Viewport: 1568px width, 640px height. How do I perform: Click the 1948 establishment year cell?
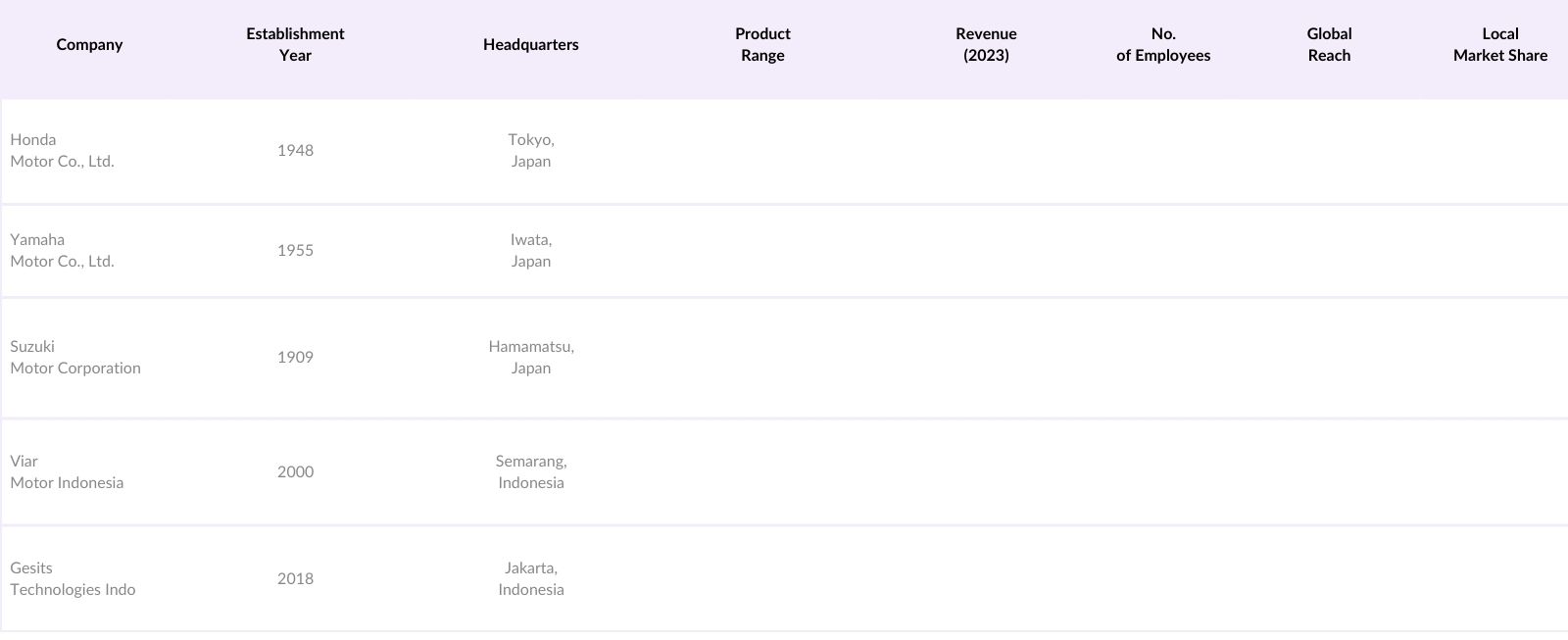point(295,151)
